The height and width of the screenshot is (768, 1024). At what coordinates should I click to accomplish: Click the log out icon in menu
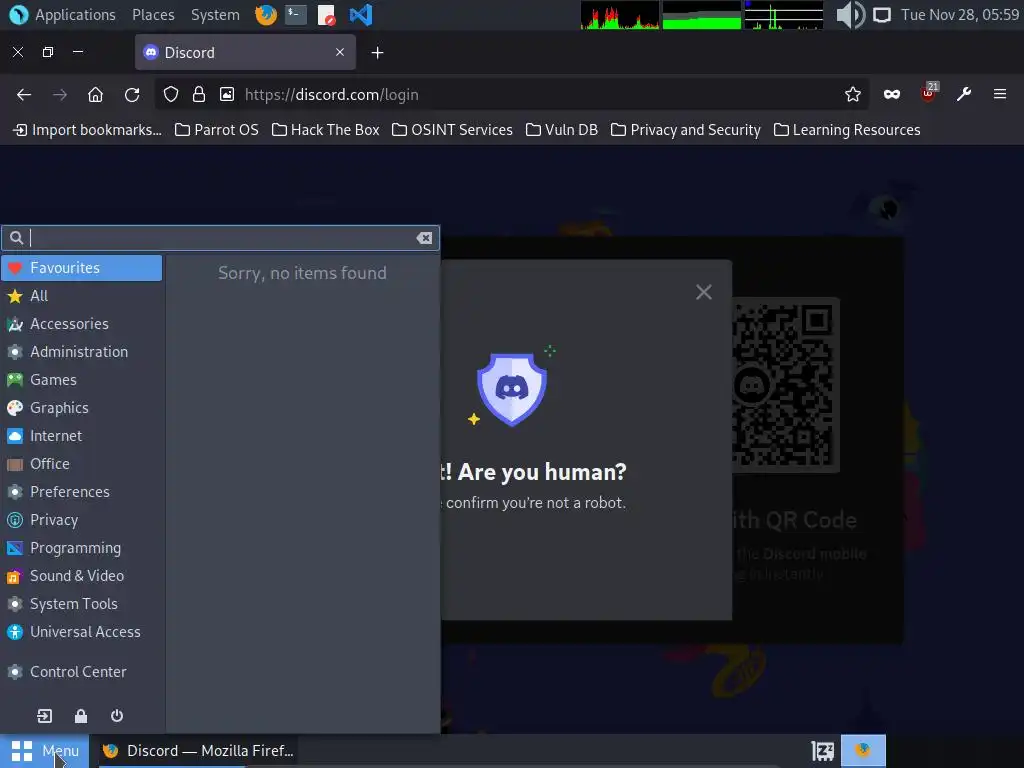[44, 716]
